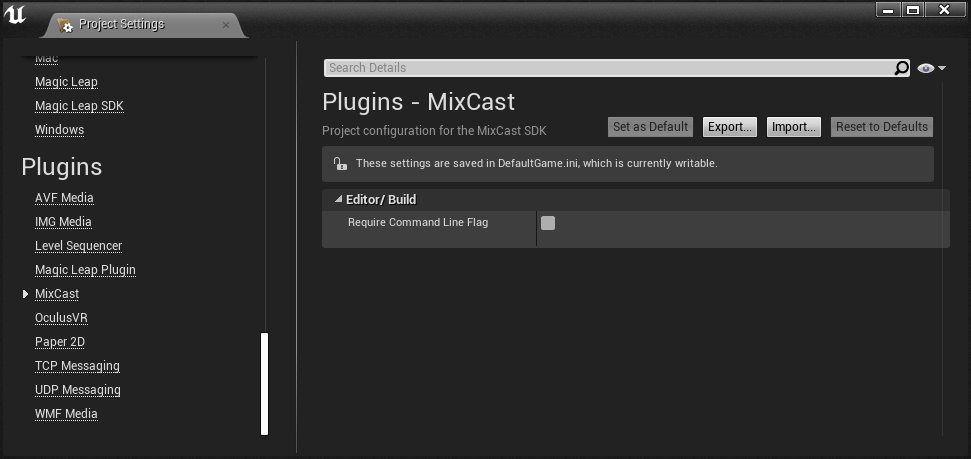The image size is (971, 459).
Task: Collapse the Editor/ Build section
Action: pyautogui.click(x=338, y=199)
